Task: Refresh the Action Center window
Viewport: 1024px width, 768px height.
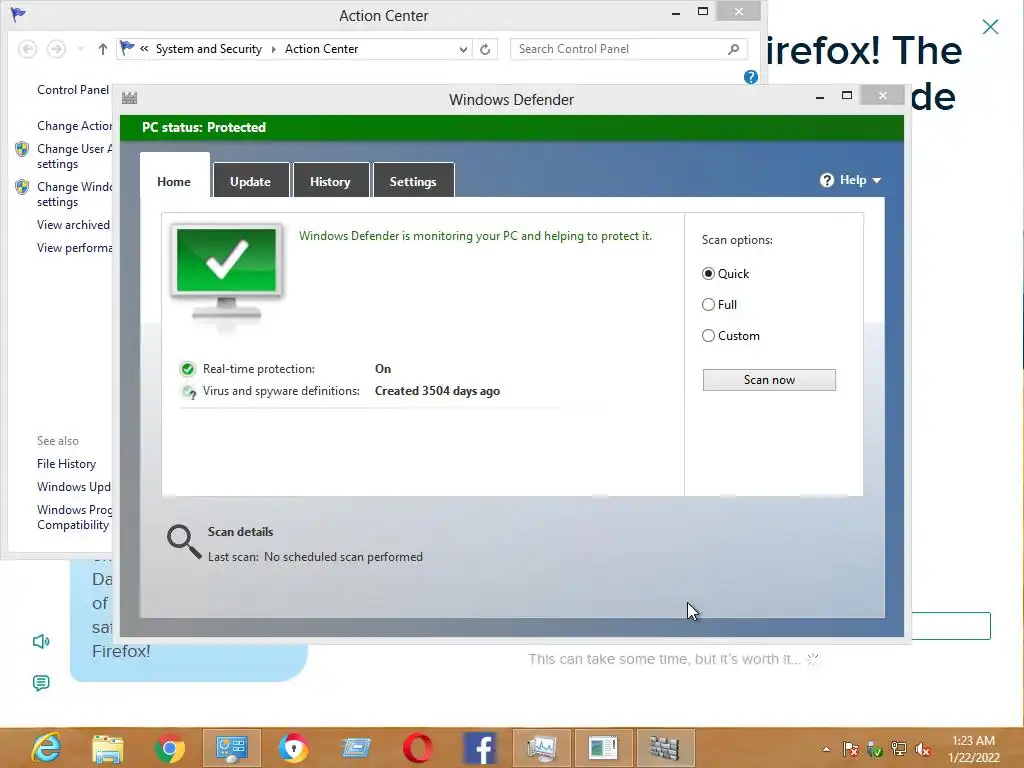Action: point(485,49)
